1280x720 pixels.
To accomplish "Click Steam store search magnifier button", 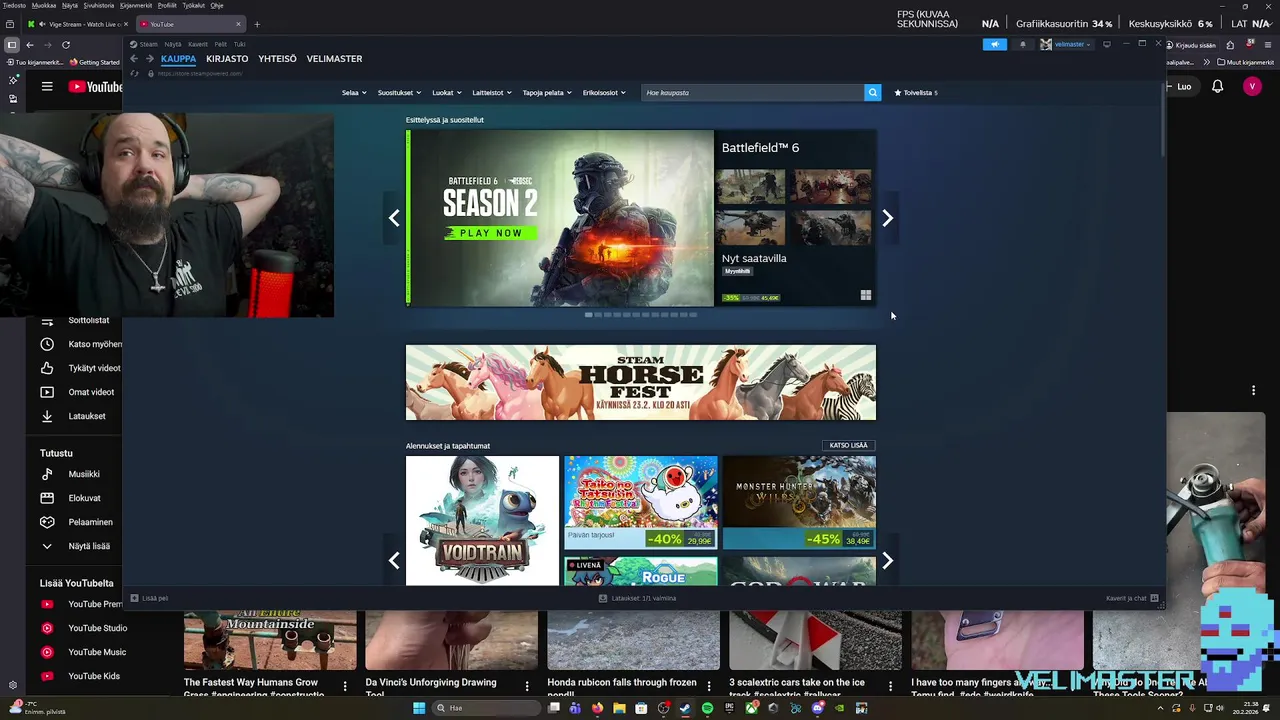I will click(872, 92).
